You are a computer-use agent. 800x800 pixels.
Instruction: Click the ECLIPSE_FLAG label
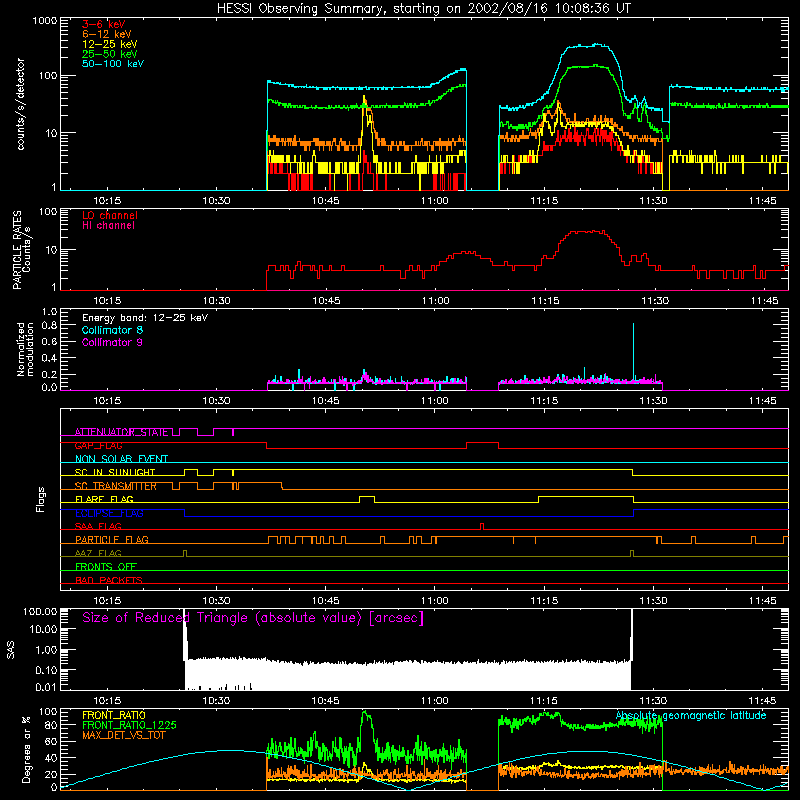109,513
